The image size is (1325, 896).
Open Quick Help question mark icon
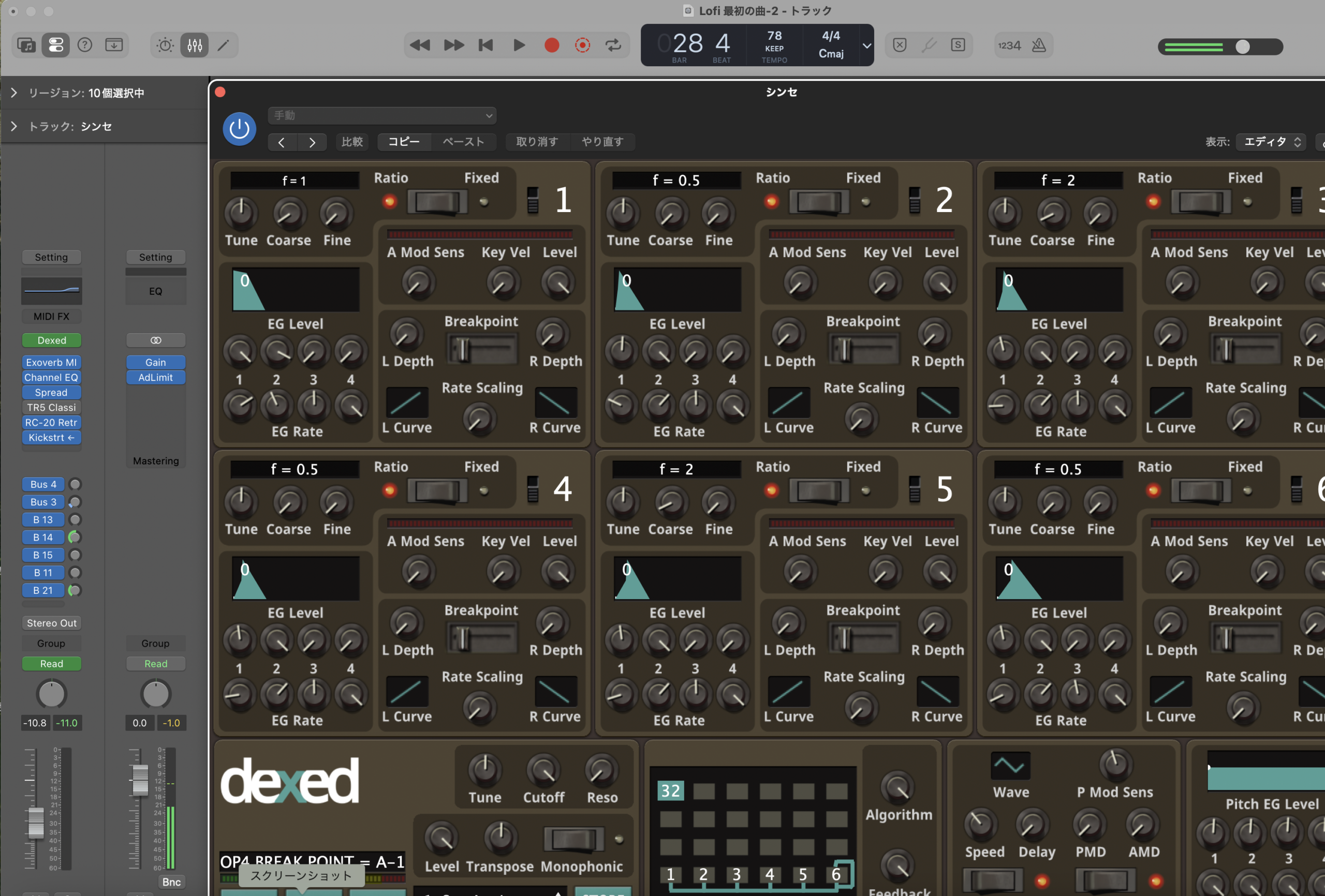[85, 45]
